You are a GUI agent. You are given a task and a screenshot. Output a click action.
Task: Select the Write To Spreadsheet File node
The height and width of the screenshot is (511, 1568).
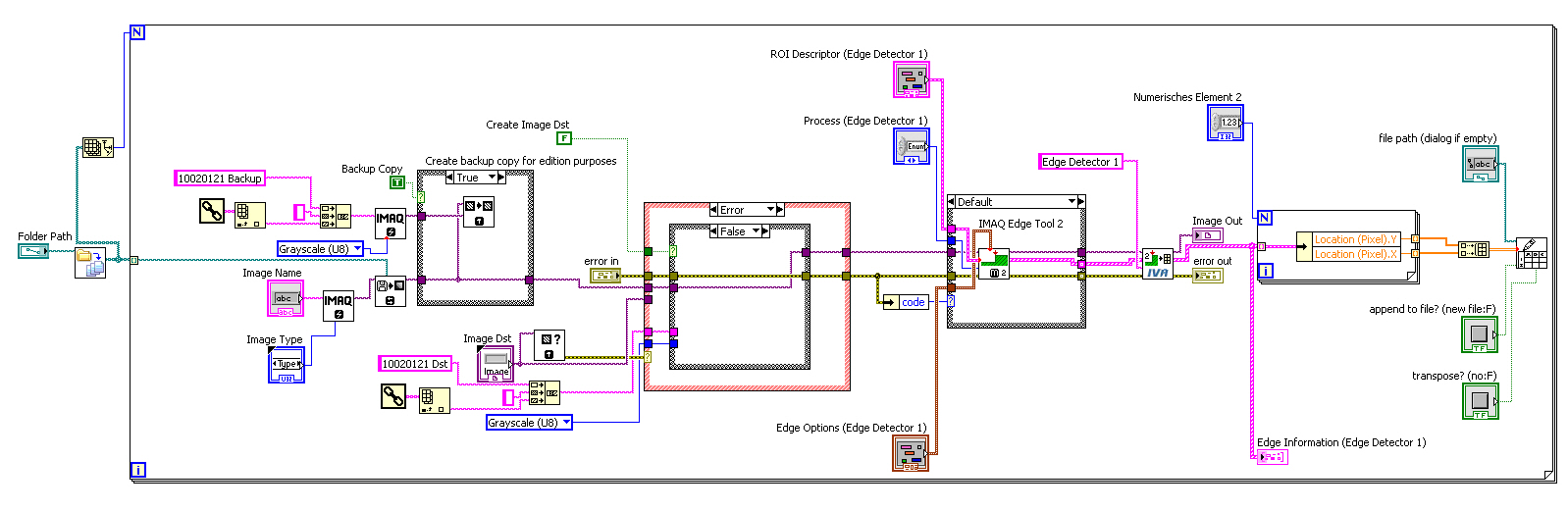[1532, 252]
